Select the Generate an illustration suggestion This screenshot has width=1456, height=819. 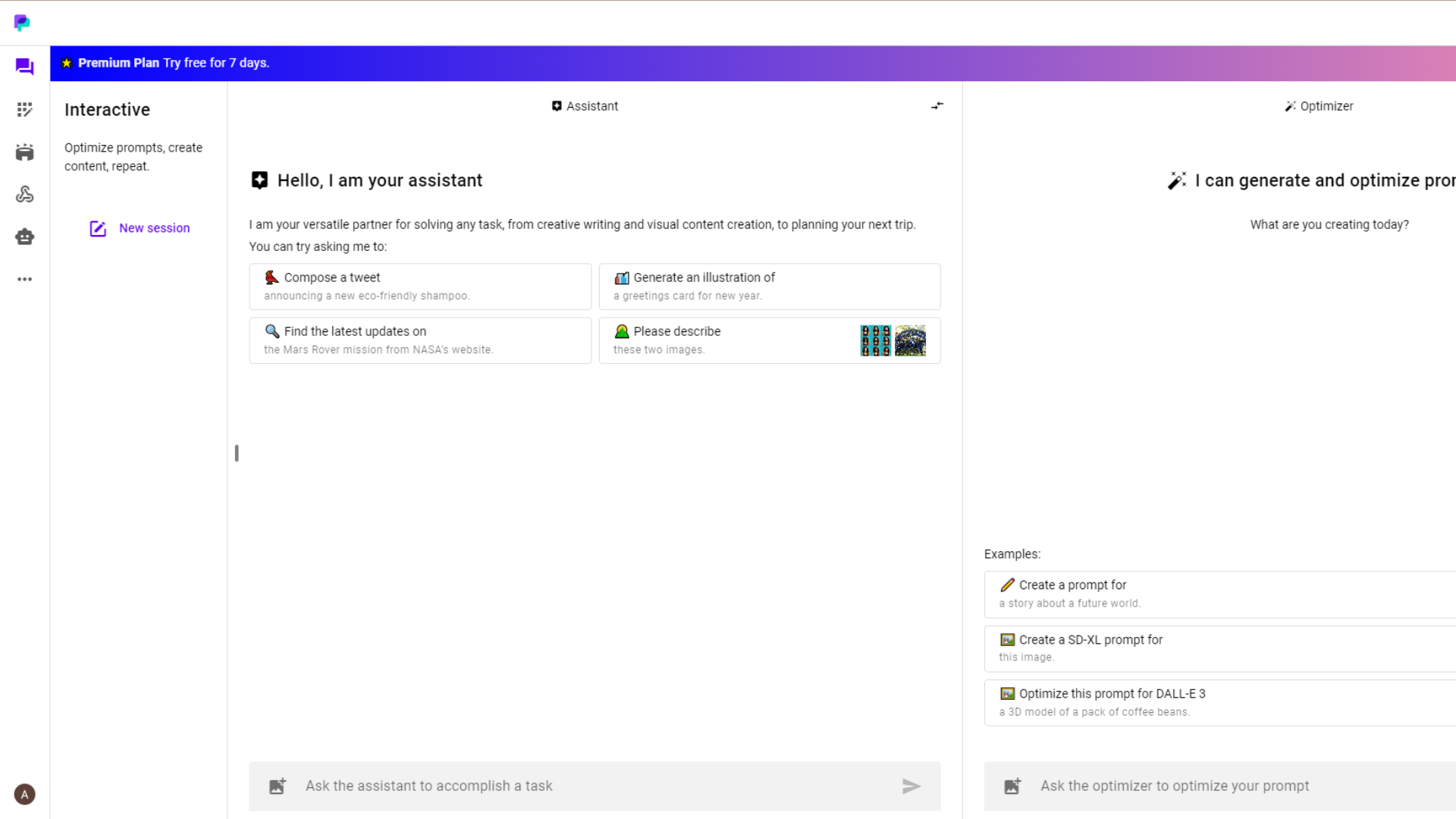[x=769, y=286]
